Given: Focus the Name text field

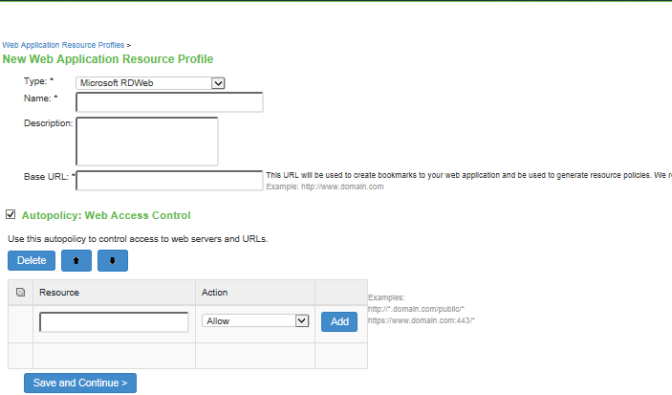Looking at the screenshot, I should [169, 102].
